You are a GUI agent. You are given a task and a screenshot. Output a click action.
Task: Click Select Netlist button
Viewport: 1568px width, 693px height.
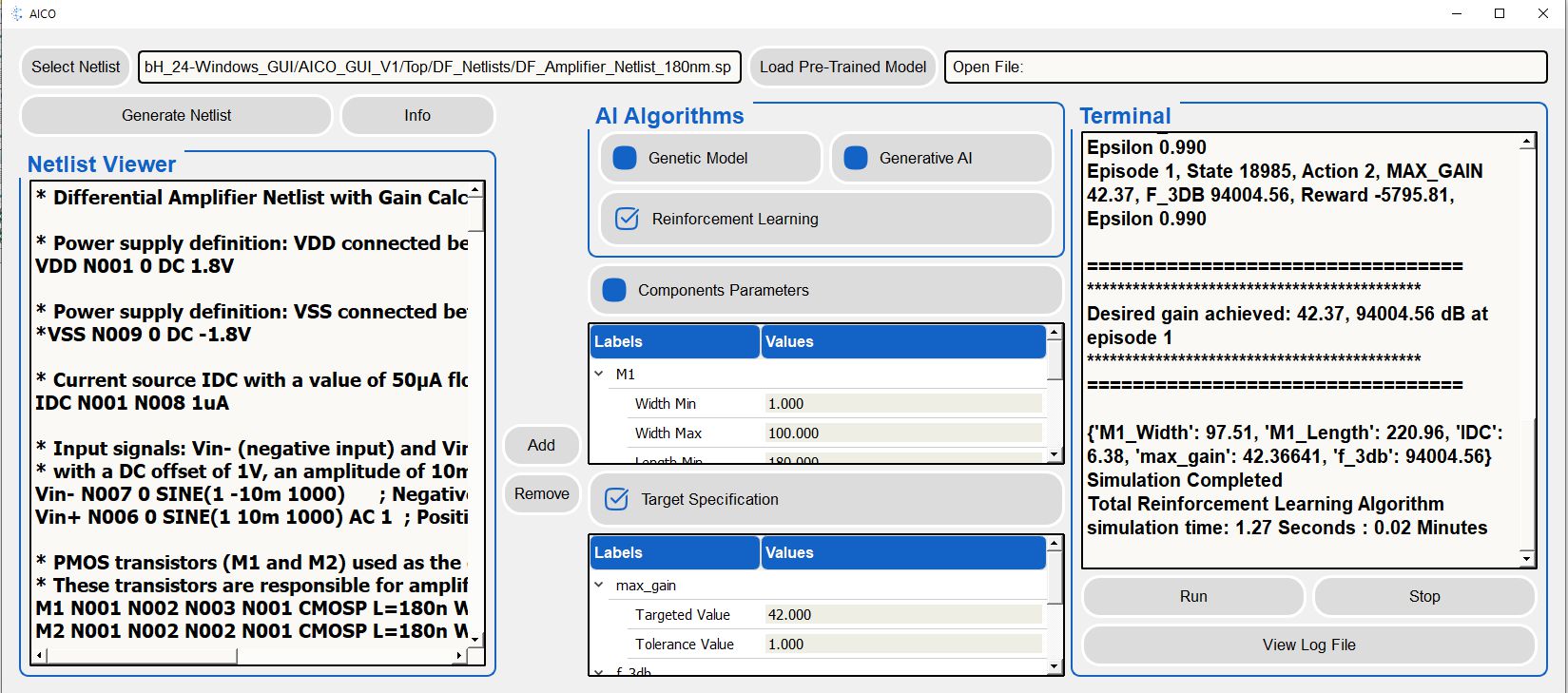75,67
